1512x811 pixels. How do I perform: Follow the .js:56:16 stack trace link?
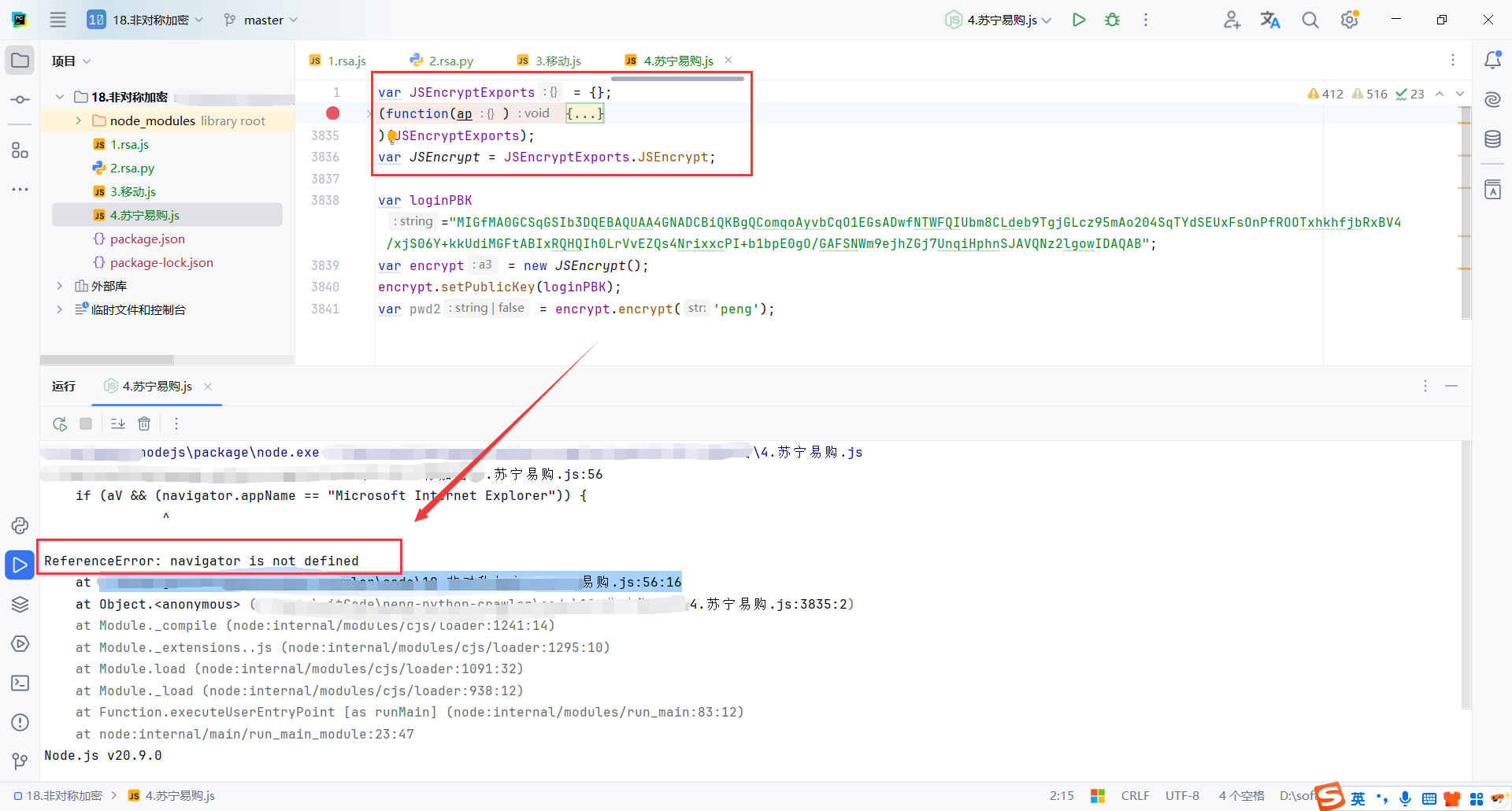coord(390,583)
